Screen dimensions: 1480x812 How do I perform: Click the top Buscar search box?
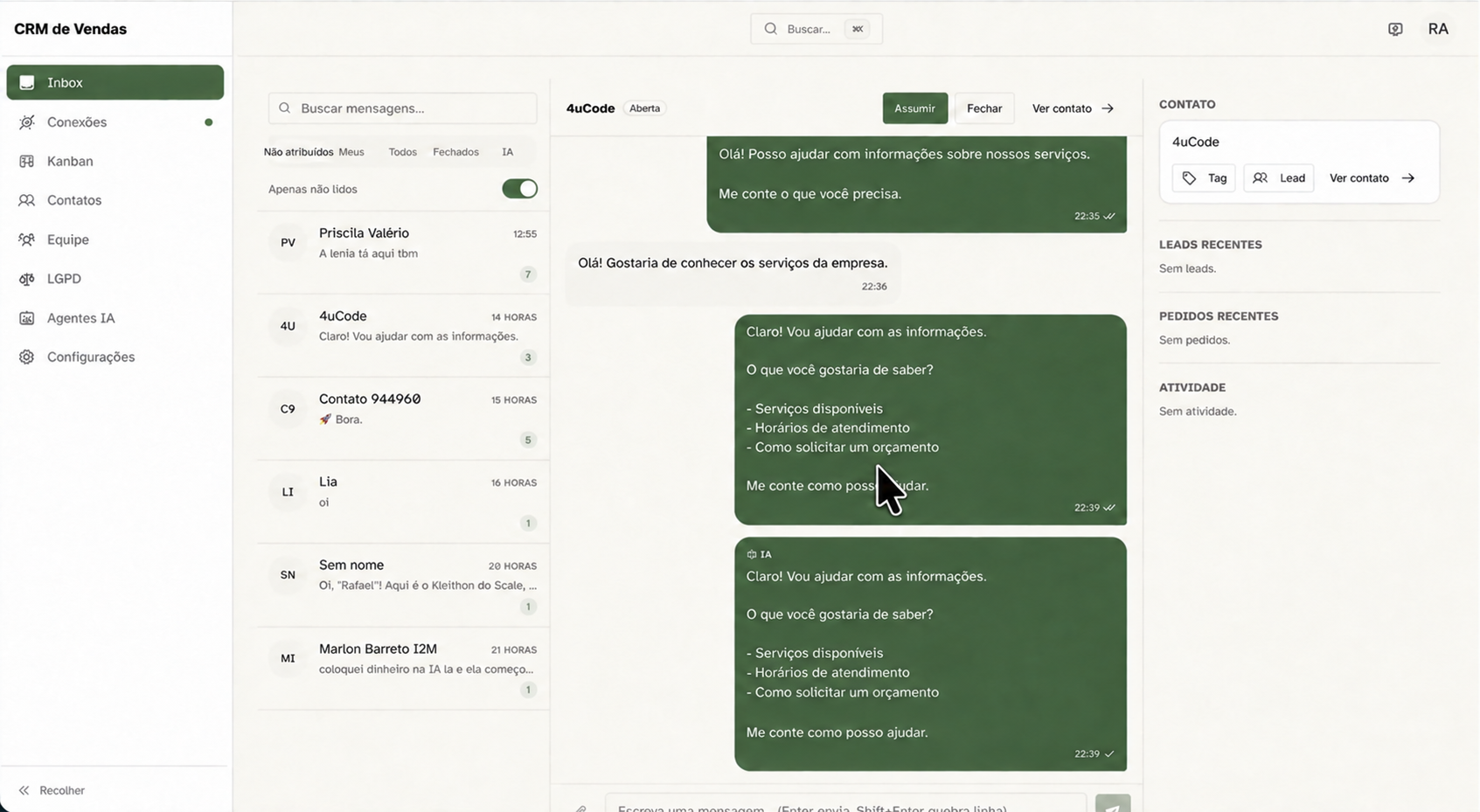(x=816, y=29)
